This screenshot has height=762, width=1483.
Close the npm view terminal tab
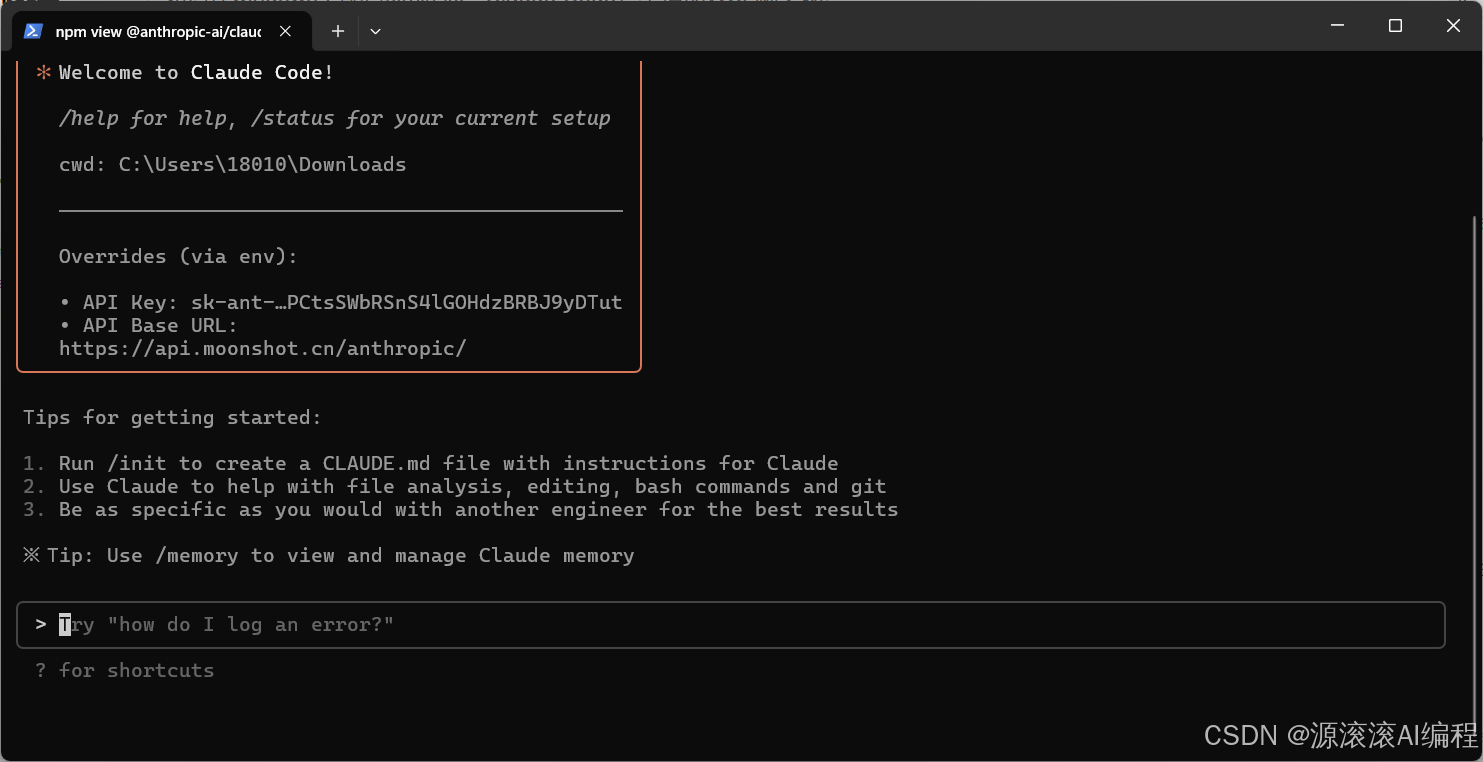tap(285, 31)
